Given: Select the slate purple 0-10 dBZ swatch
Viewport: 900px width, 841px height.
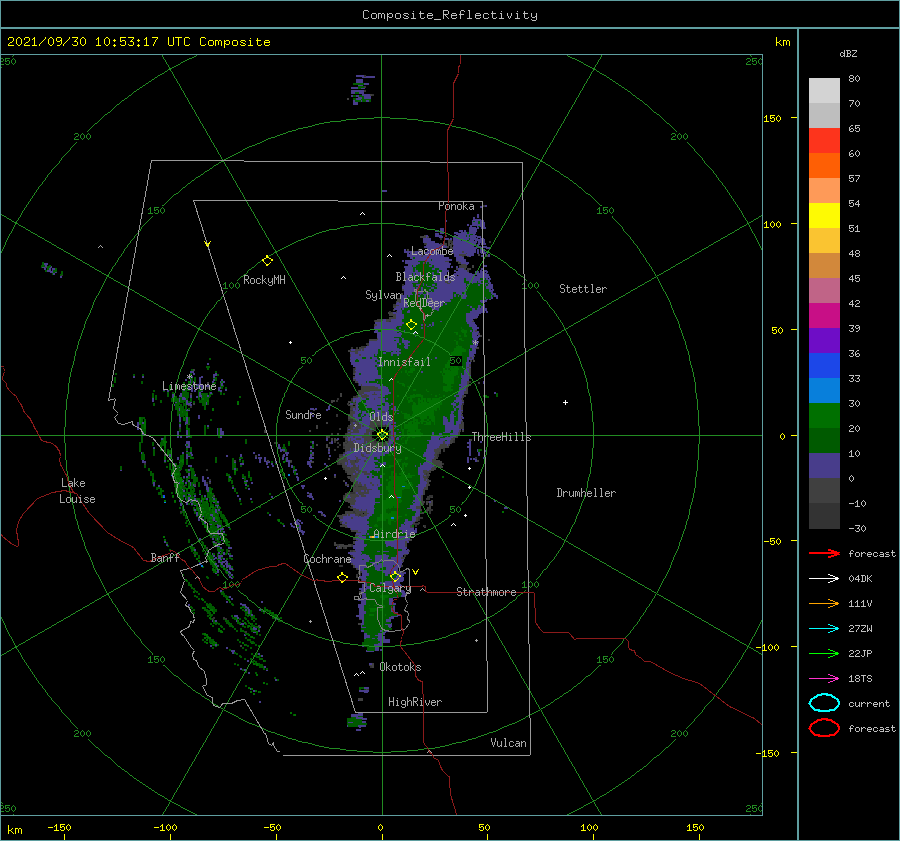Looking at the screenshot, I should [824, 466].
